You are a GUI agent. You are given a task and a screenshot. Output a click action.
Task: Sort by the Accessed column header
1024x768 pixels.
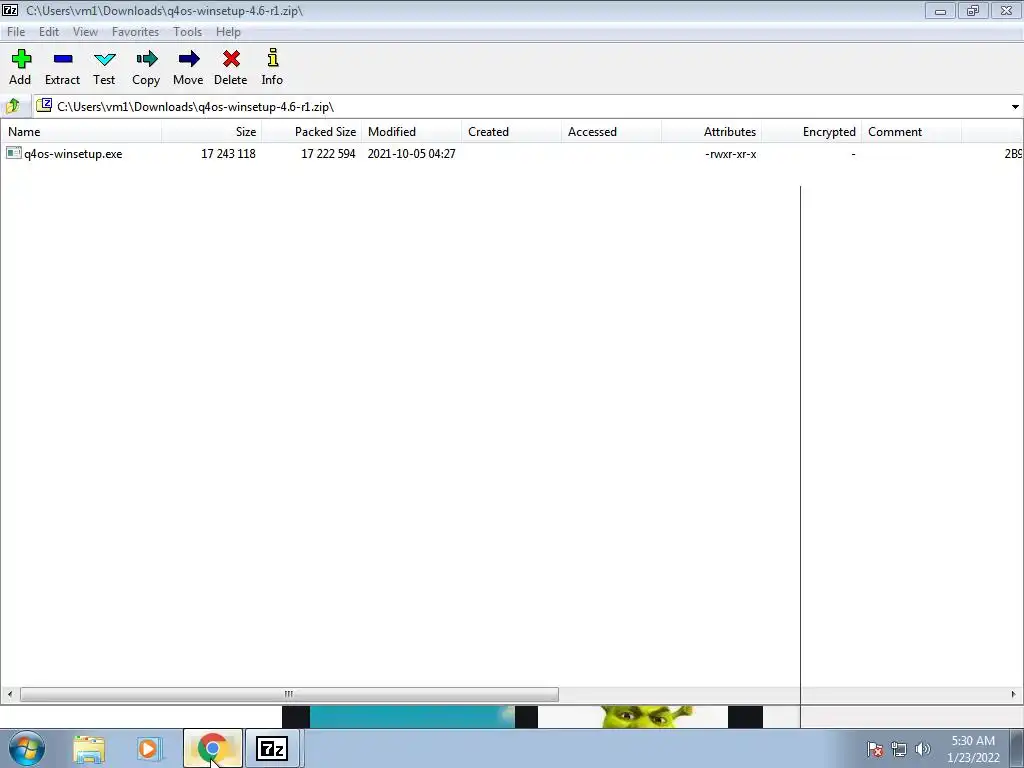[x=611, y=131]
